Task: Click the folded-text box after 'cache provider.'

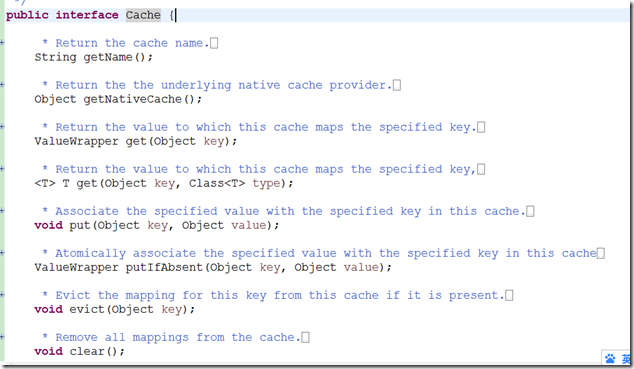Action: pos(397,85)
